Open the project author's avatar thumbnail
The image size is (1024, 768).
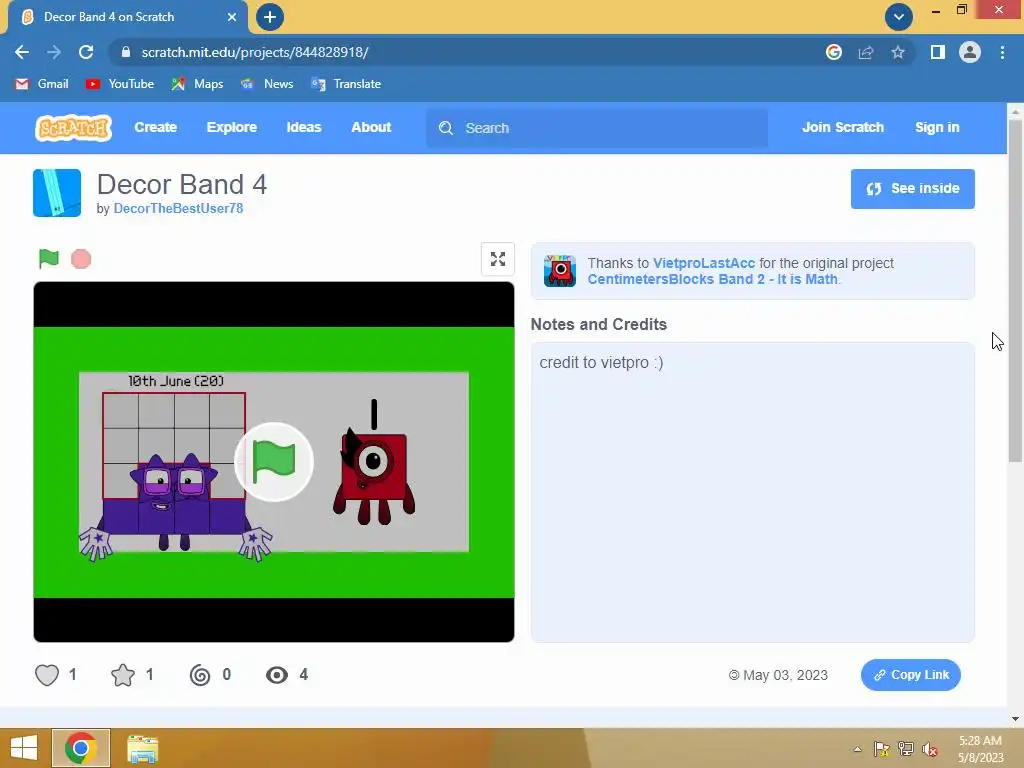[x=57, y=193]
